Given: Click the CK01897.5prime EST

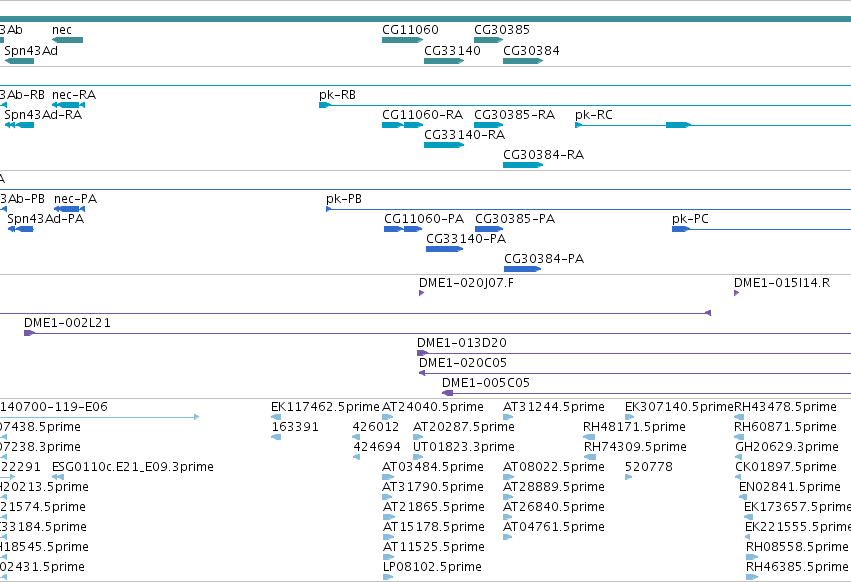Looking at the screenshot, I should point(739,477).
